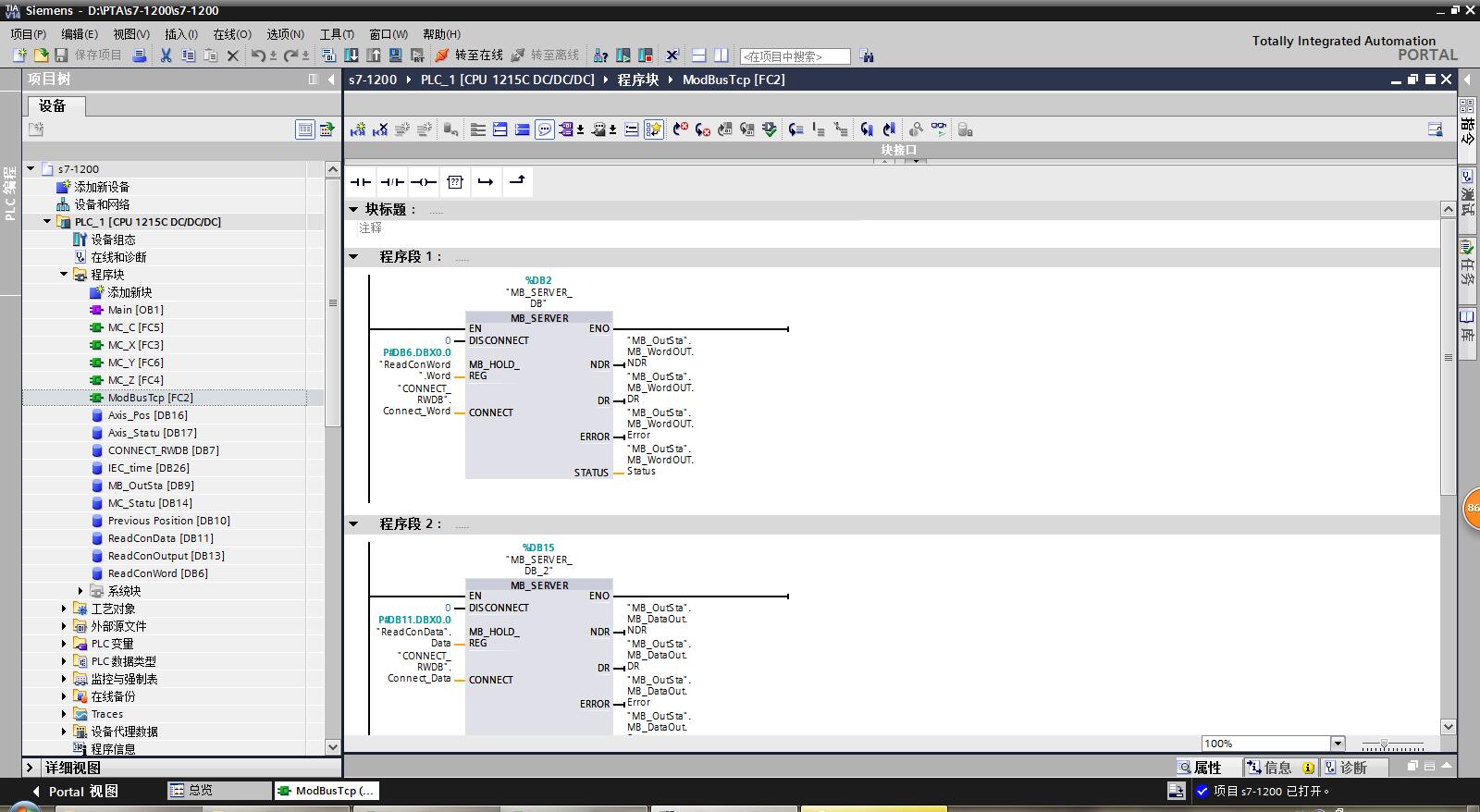Open the 视图(V) menu
Viewport: 1480px width, 812px height.
point(130,34)
